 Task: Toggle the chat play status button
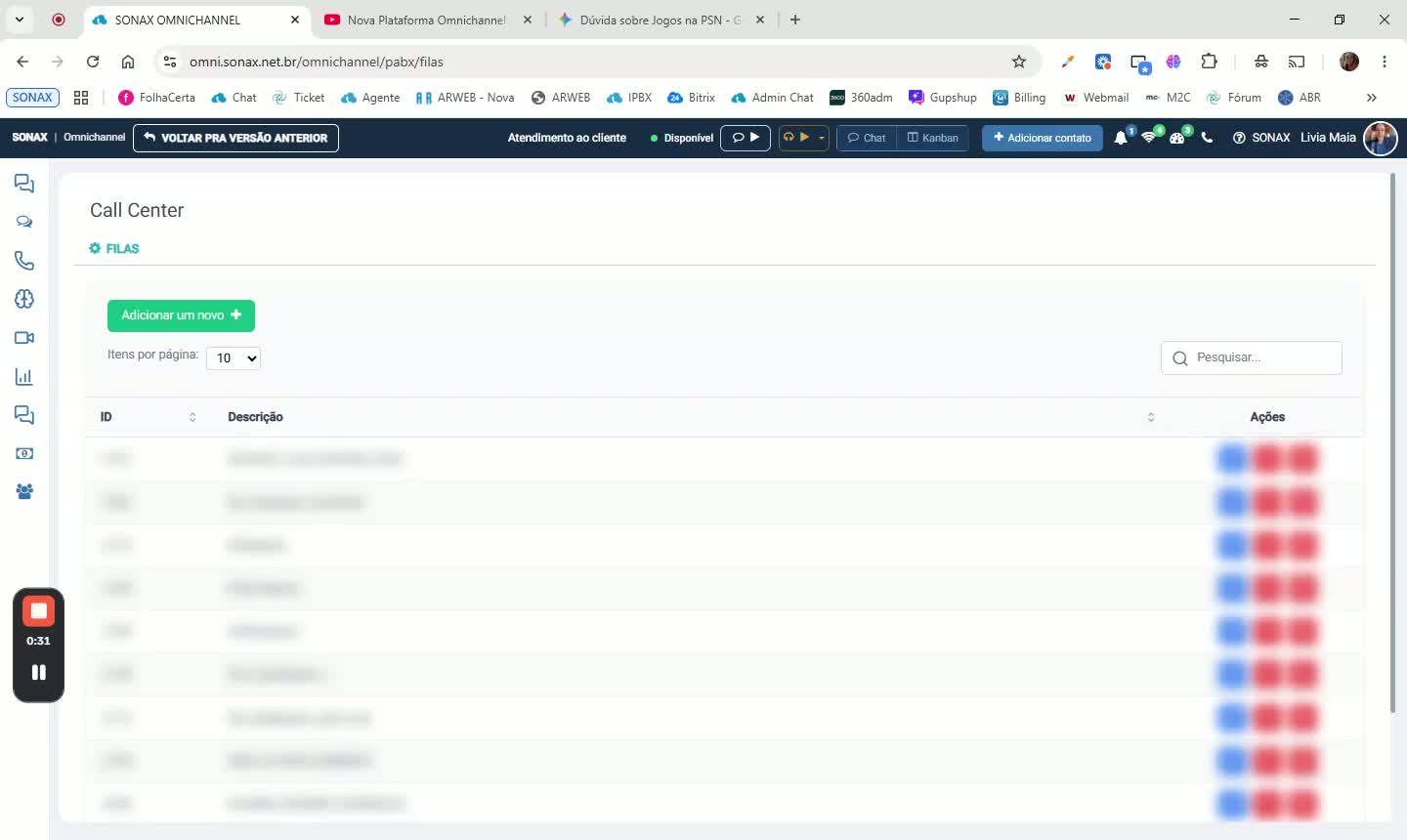pyautogui.click(x=746, y=138)
